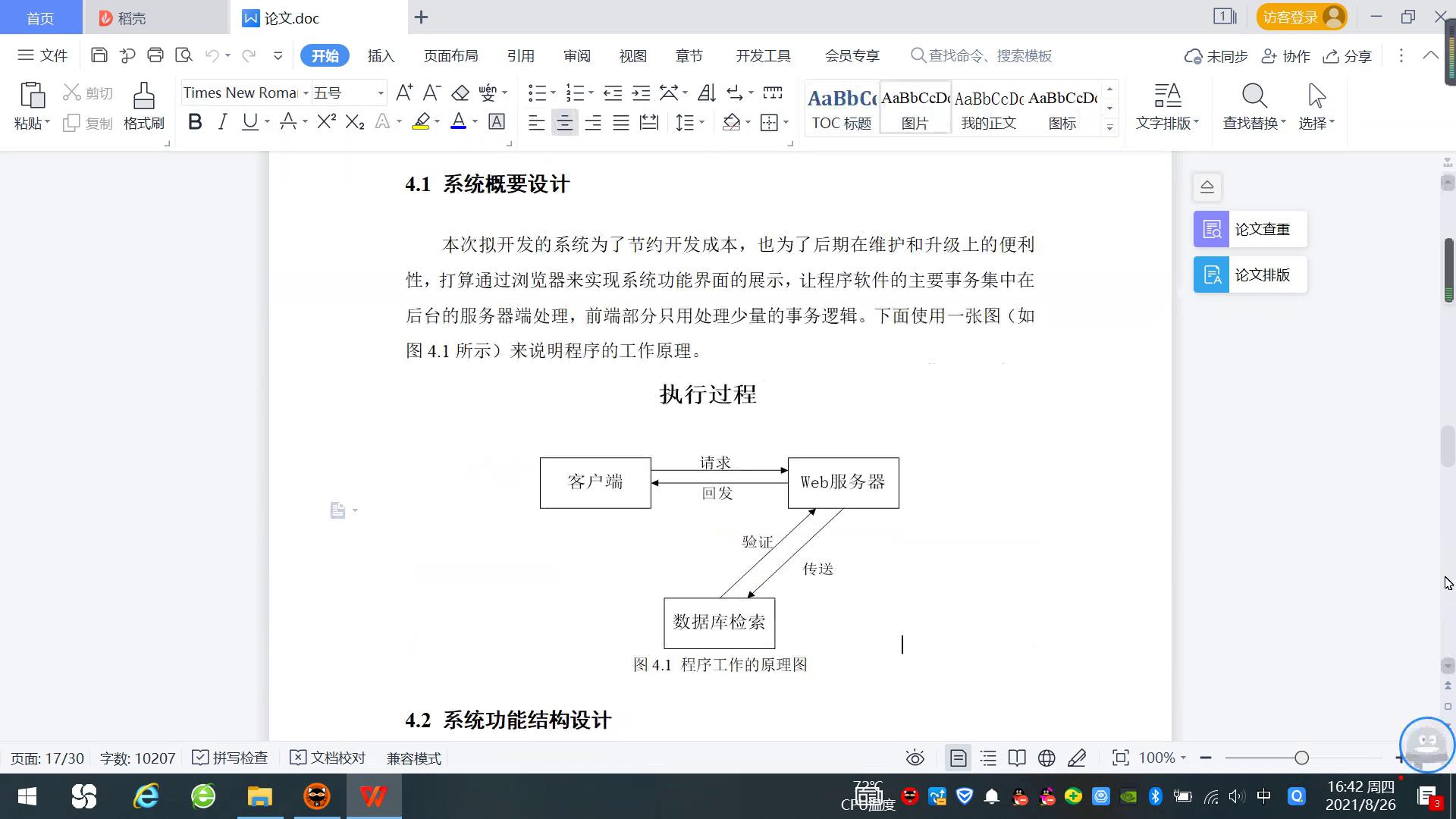Toggle spell check (拼写检查) in status bar
This screenshot has height=819, width=1456.
coord(230,758)
